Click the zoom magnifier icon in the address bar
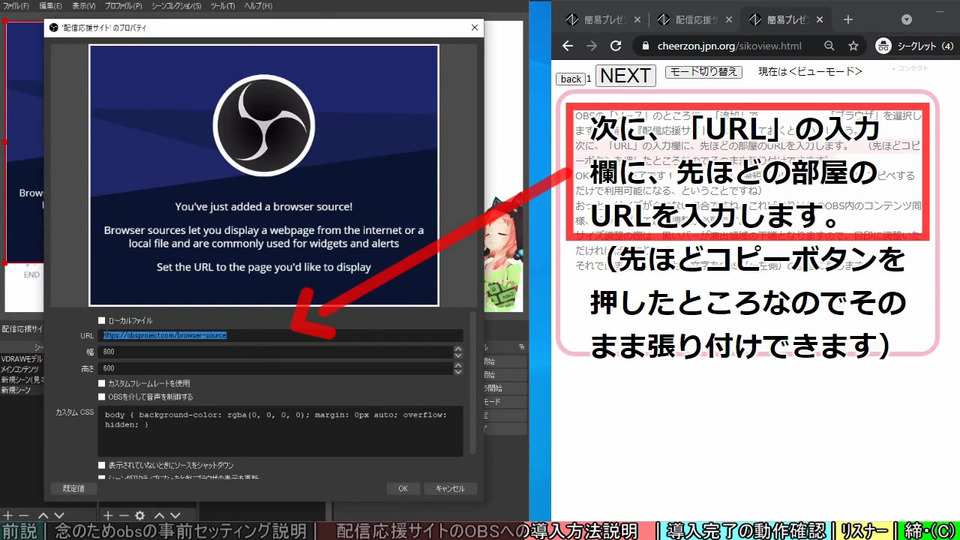The height and width of the screenshot is (540, 960). 829,46
